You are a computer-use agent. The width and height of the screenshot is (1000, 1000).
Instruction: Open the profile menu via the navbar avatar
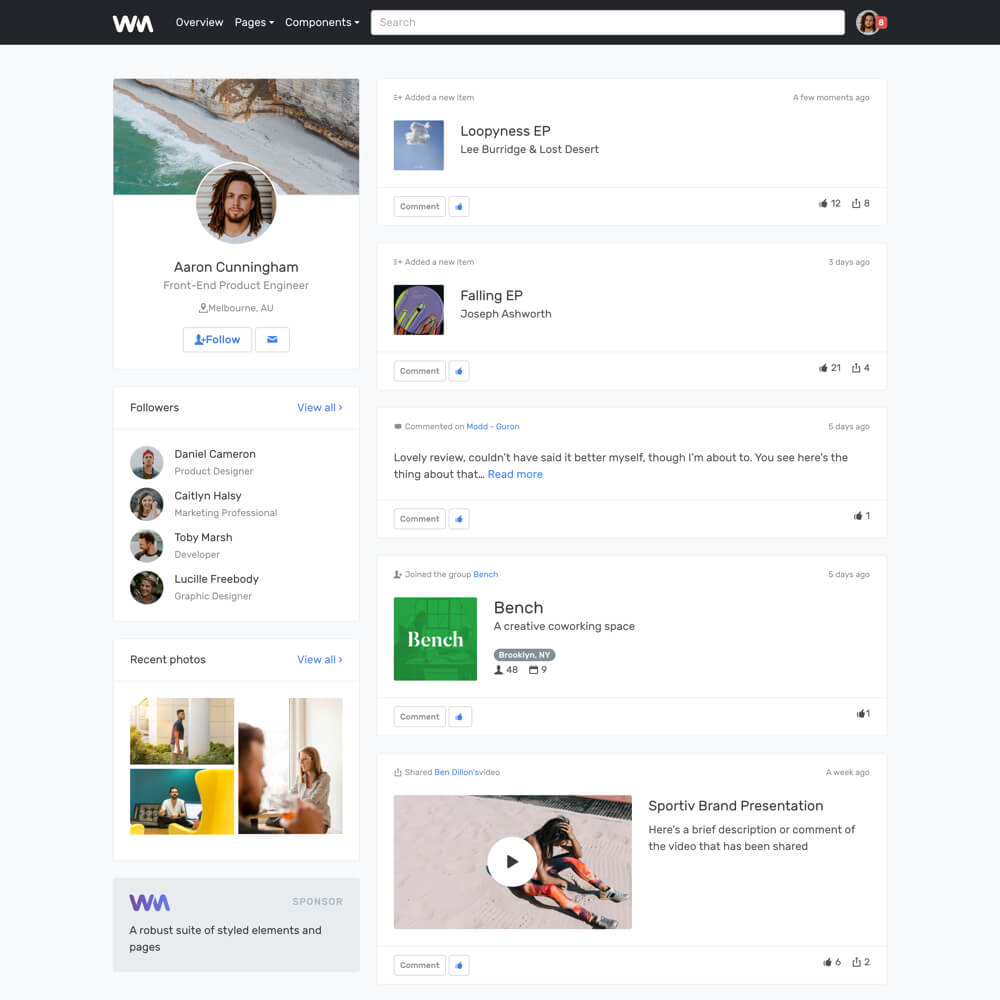[x=866, y=21]
